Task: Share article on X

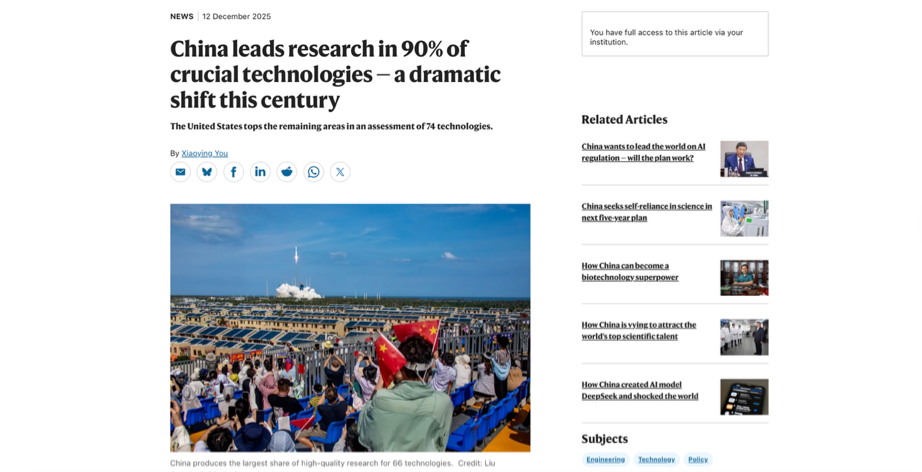Action: click(x=340, y=172)
